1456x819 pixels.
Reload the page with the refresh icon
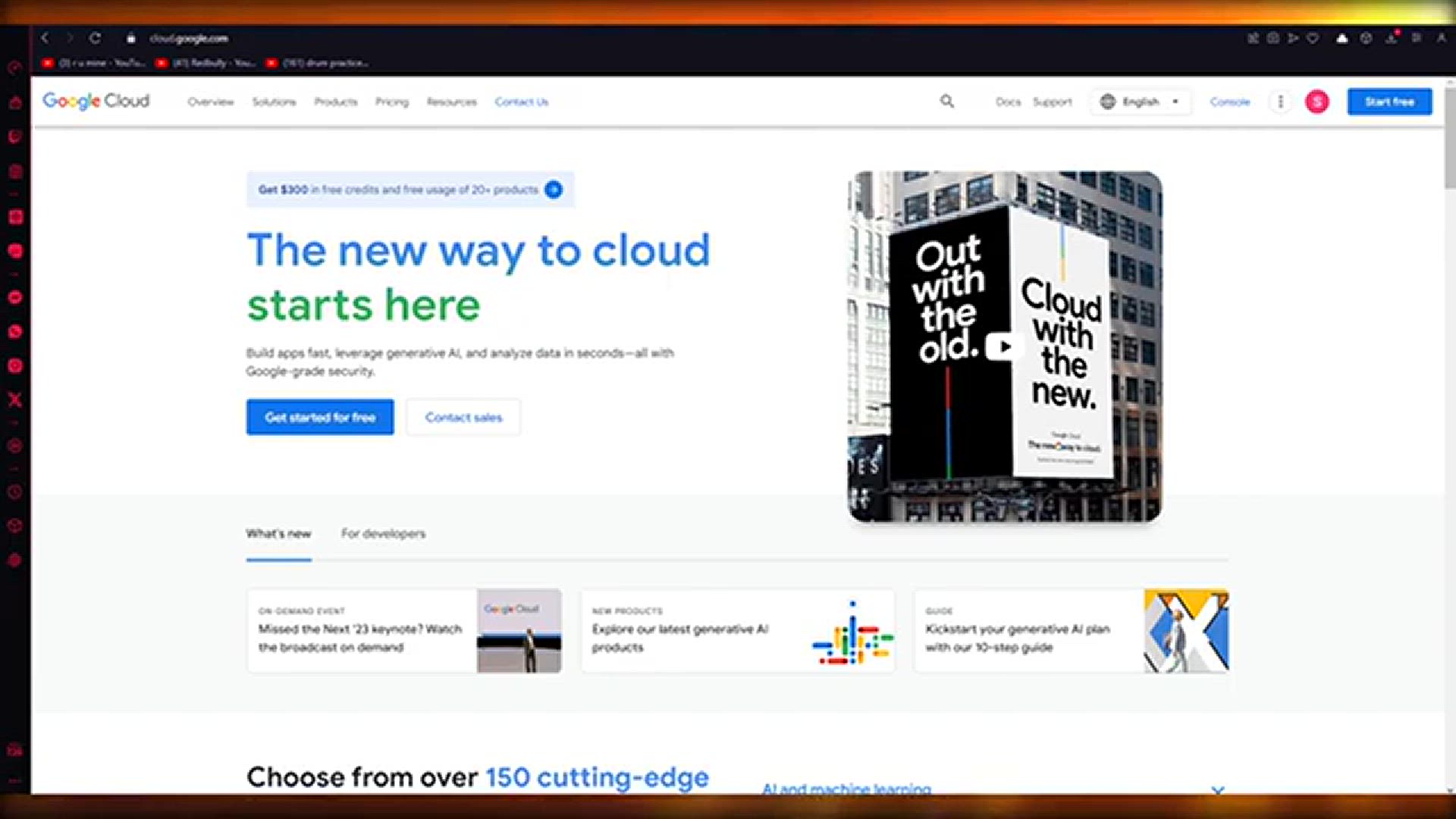(x=95, y=38)
